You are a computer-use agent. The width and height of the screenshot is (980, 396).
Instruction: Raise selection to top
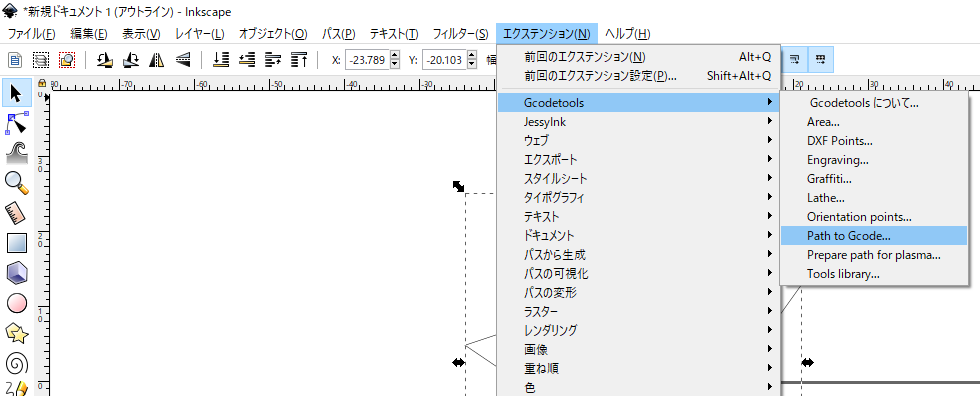299,60
